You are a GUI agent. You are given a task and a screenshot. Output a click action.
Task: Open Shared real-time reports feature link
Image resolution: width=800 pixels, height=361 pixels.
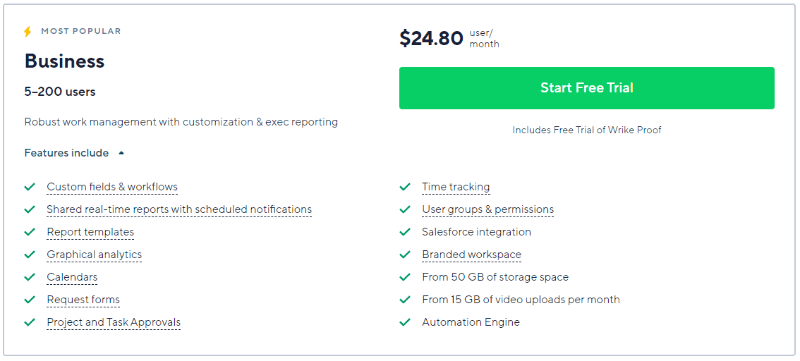[x=179, y=210]
